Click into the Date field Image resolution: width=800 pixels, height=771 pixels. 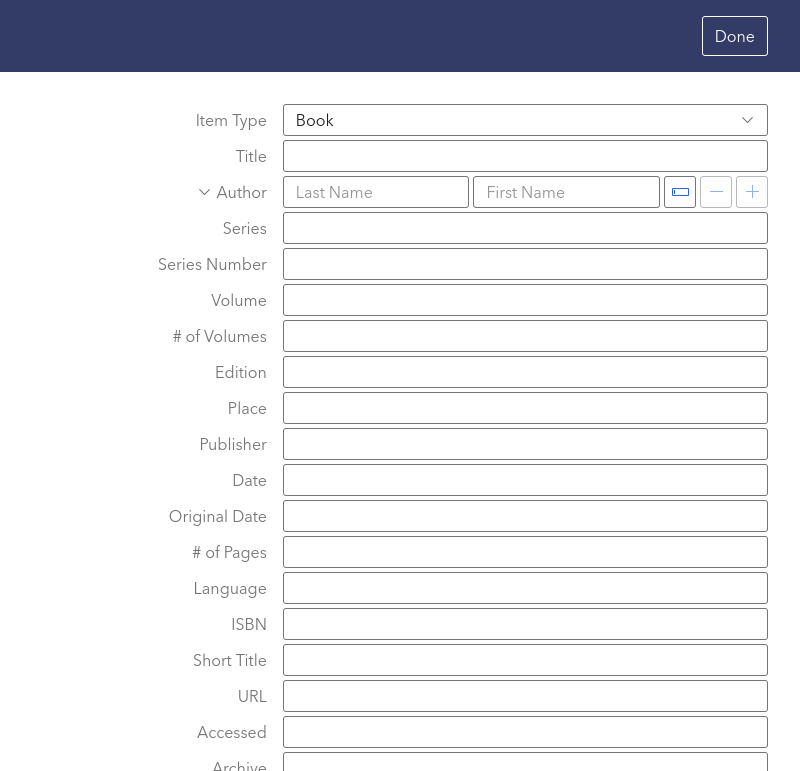coord(525,480)
